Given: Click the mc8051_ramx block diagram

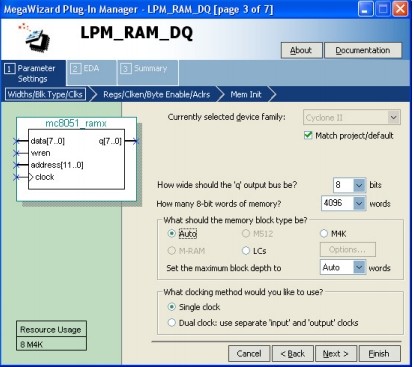Looking at the screenshot, I should click(76, 159).
